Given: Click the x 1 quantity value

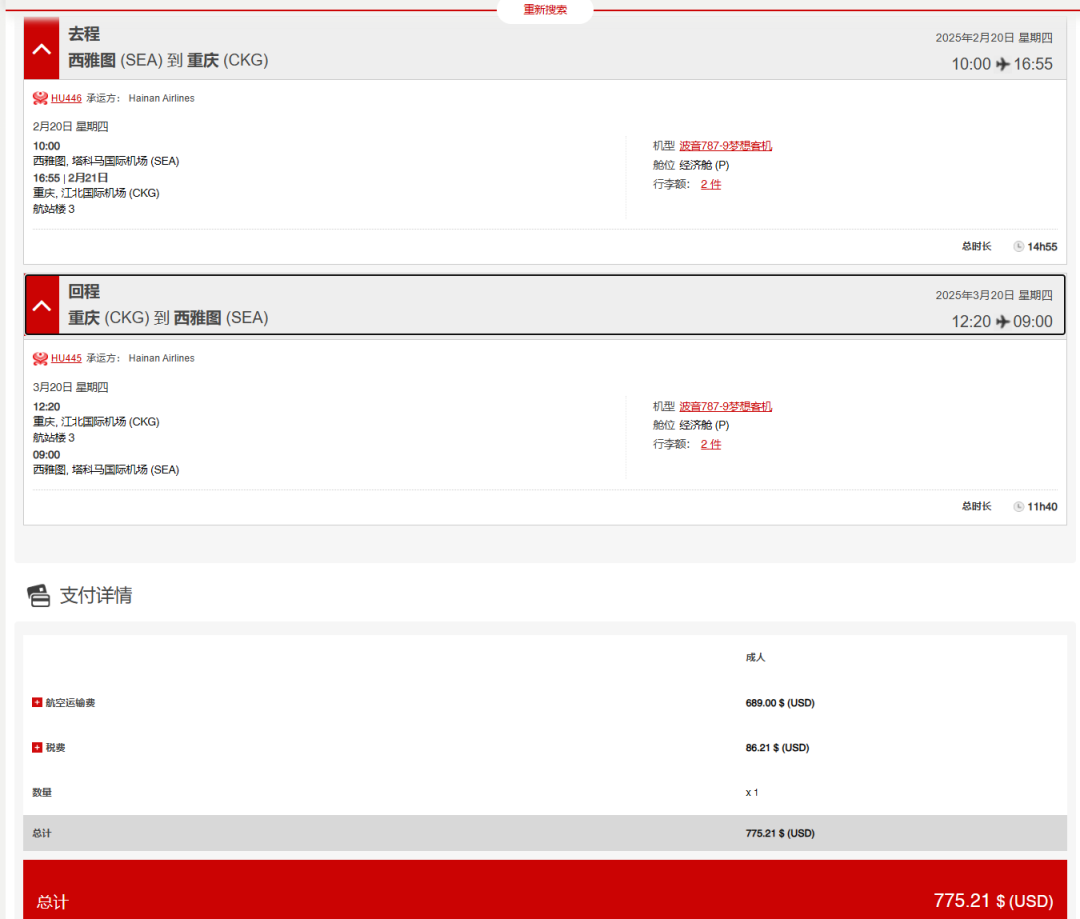Looking at the screenshot, I should tap(751, 792).
